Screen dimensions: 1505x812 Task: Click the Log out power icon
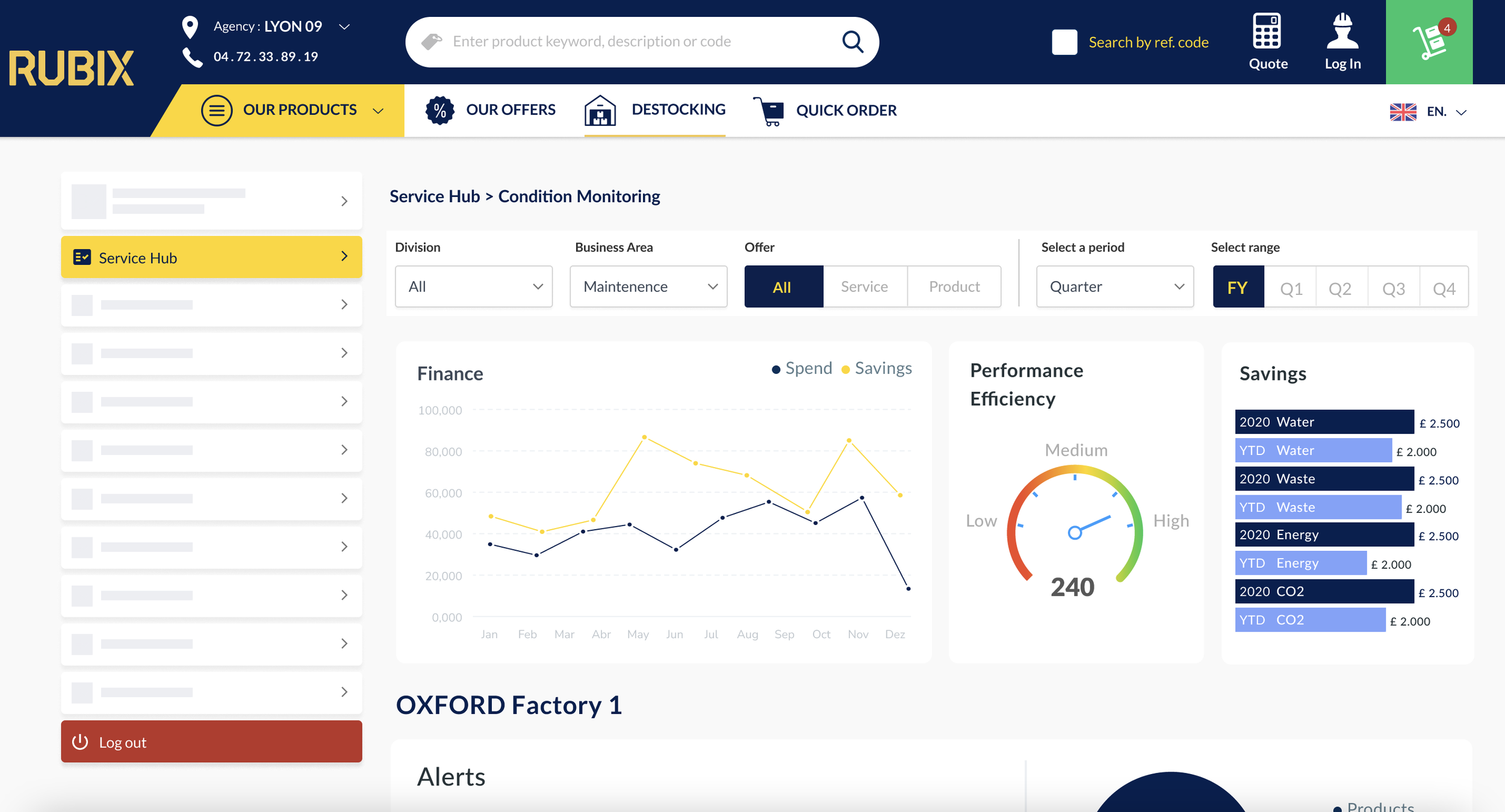point(80,742)
